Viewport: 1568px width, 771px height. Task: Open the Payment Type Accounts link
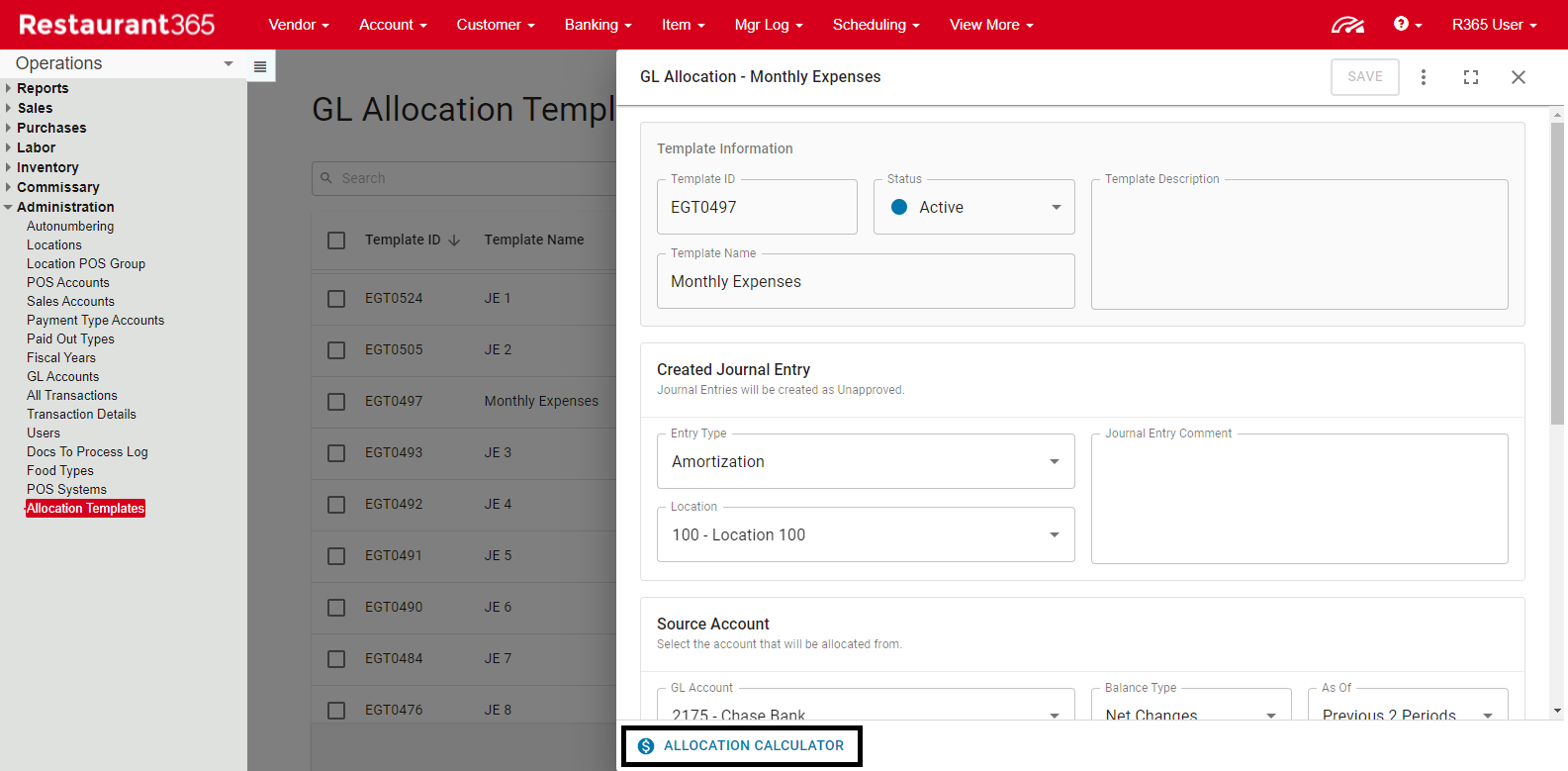(x=96, y=321)
